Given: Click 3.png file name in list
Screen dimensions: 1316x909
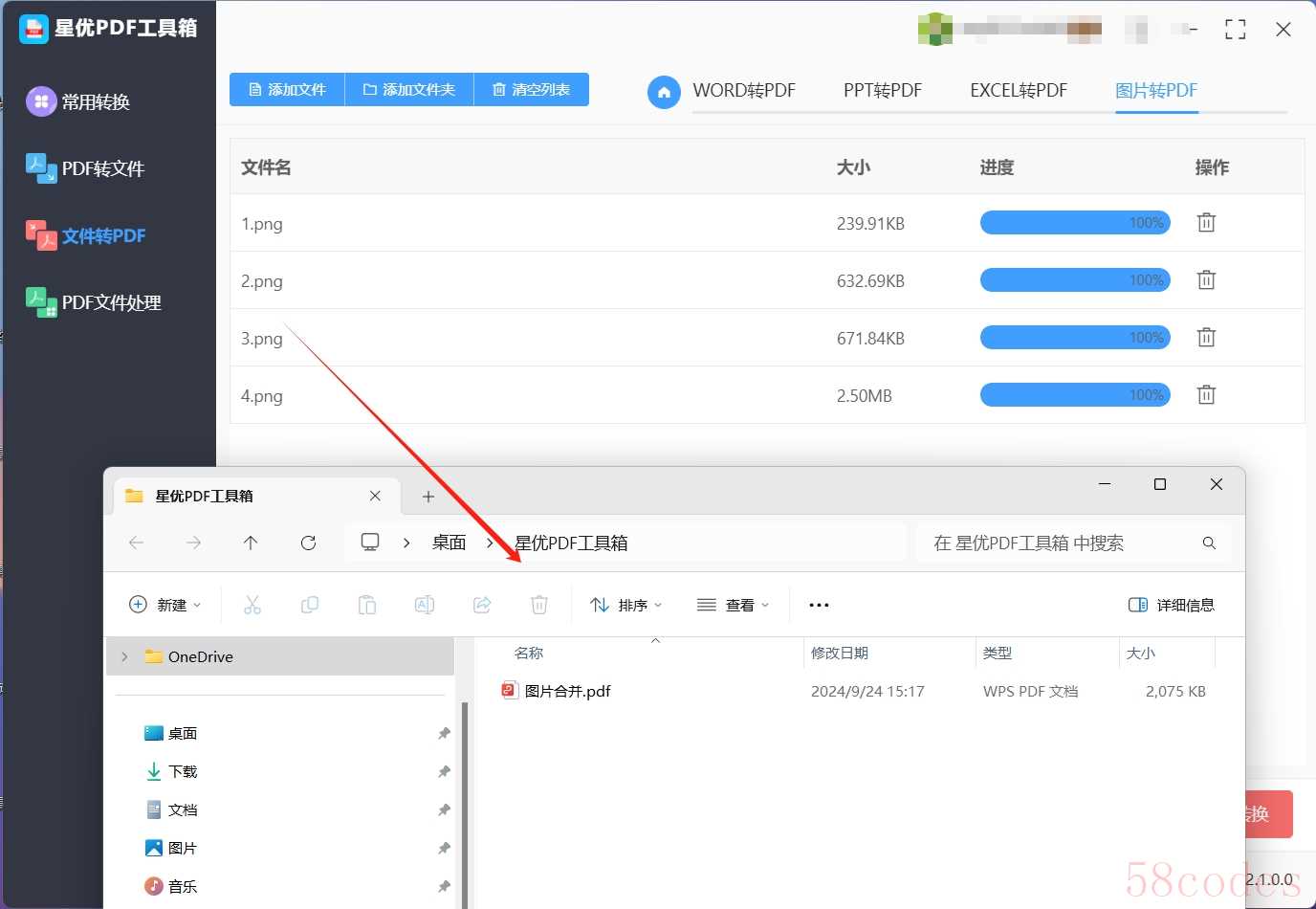Looking at the screenshot, I should tap(262, 338).
